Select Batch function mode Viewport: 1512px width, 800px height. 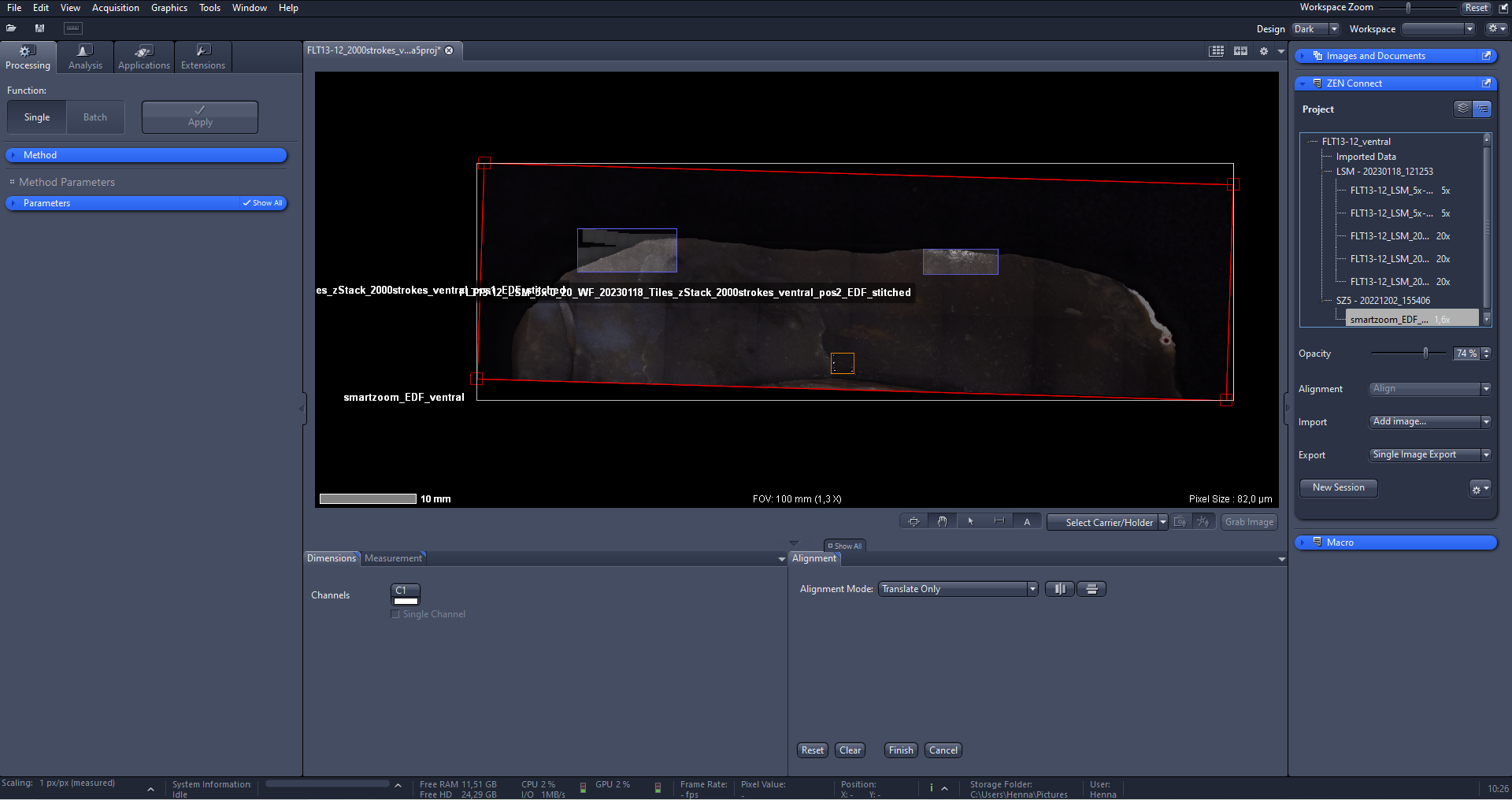pos(95,117)
